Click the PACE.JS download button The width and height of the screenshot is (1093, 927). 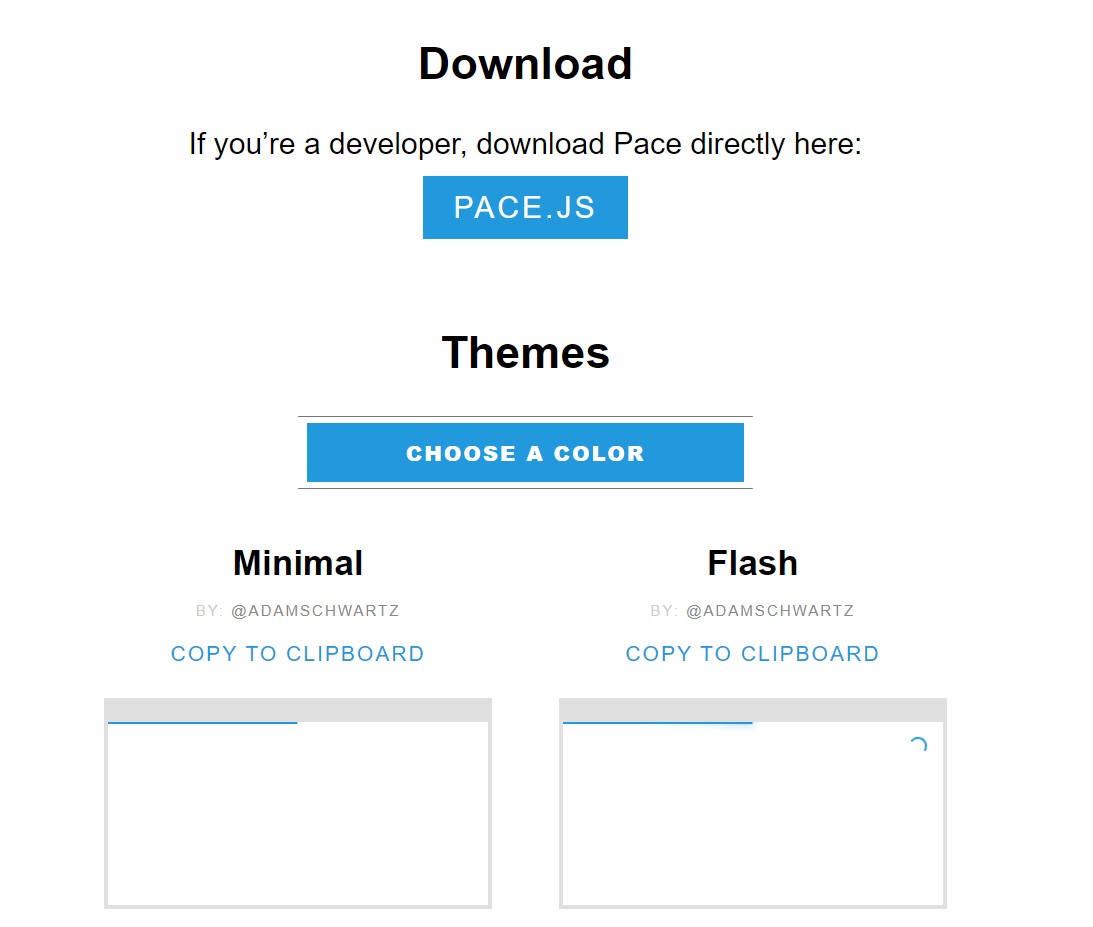[x=525, y=207]
